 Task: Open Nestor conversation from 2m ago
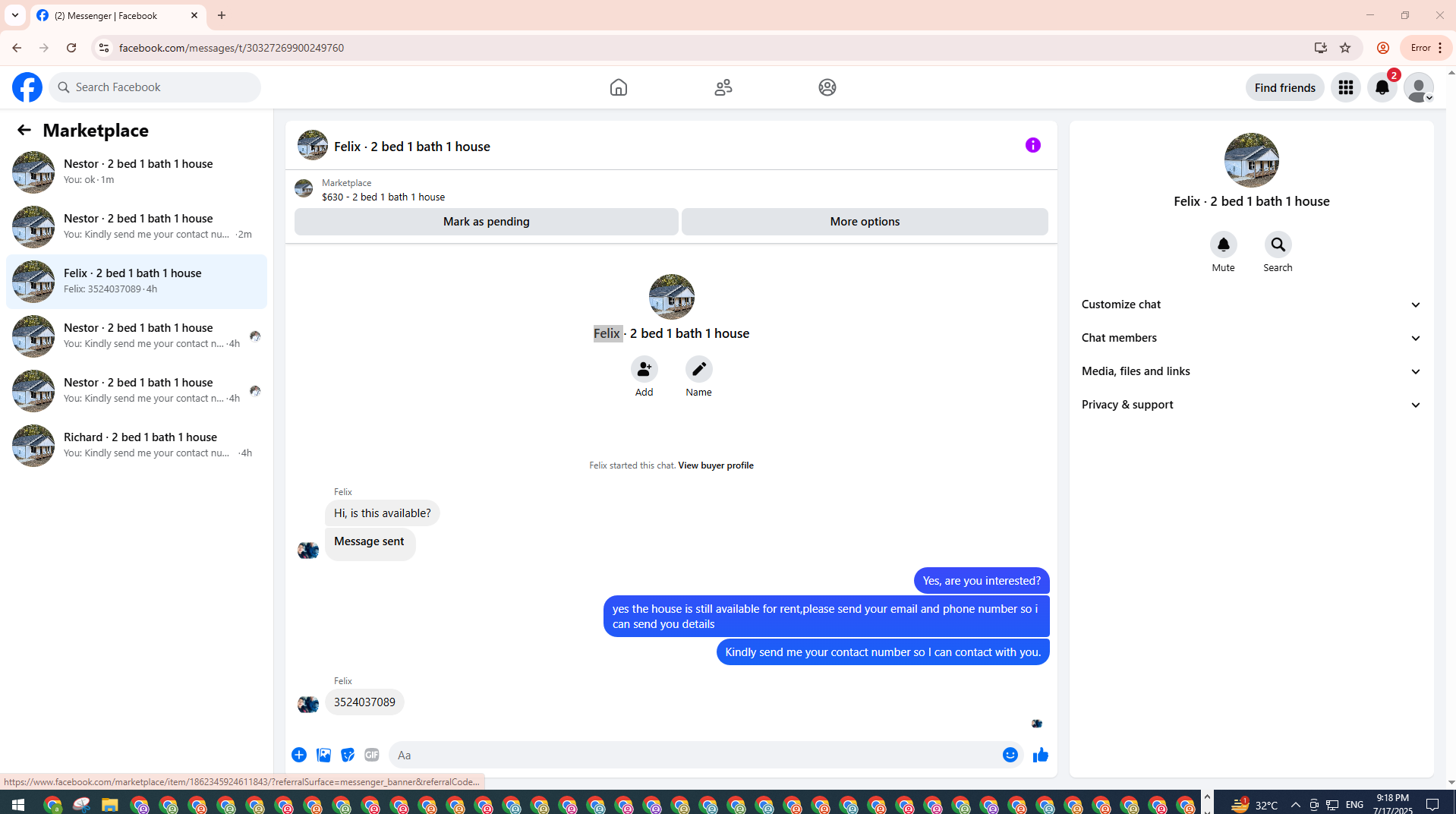pyautogui.click(x=137, y=227)
